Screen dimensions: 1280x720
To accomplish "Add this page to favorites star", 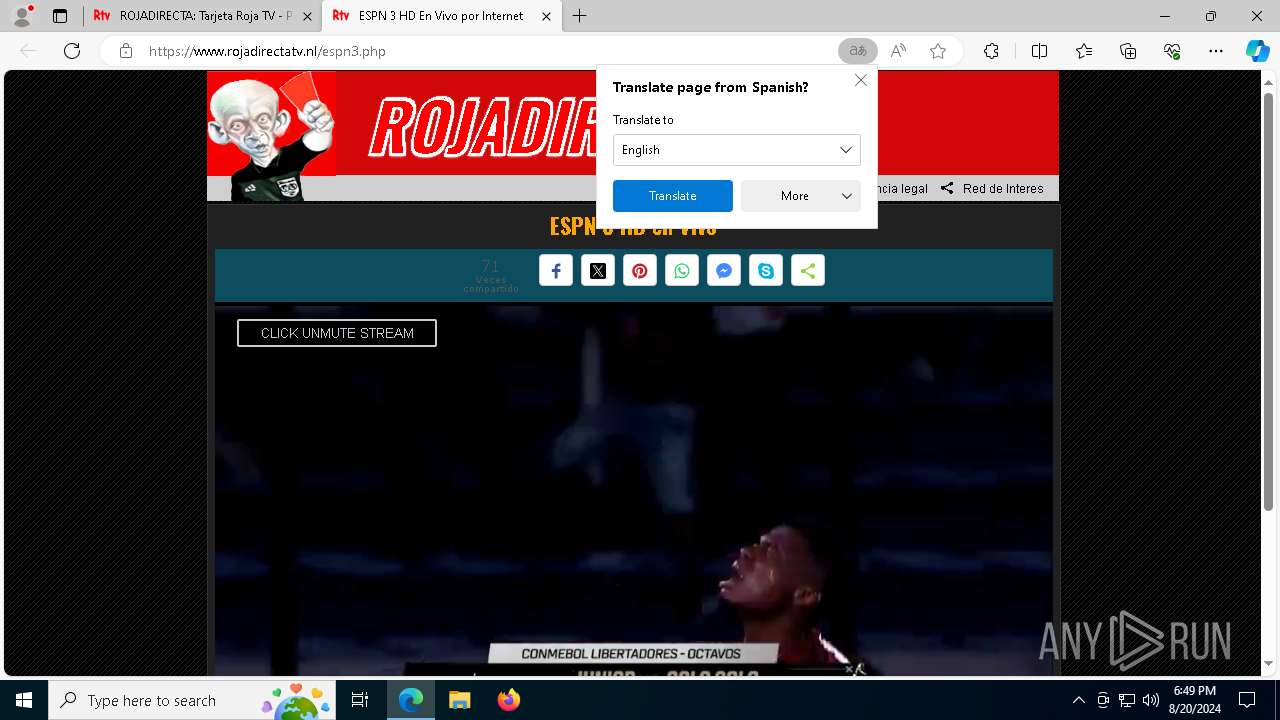I will pos(938,51).
